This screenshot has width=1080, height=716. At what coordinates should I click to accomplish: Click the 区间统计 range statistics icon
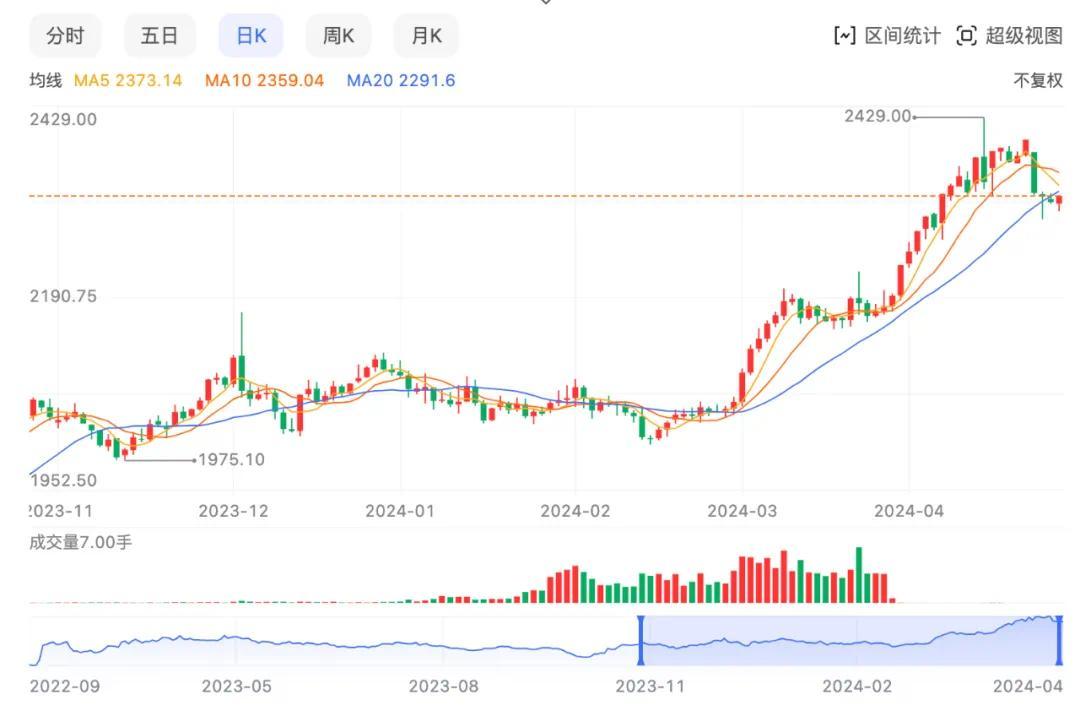click(845, 36)
